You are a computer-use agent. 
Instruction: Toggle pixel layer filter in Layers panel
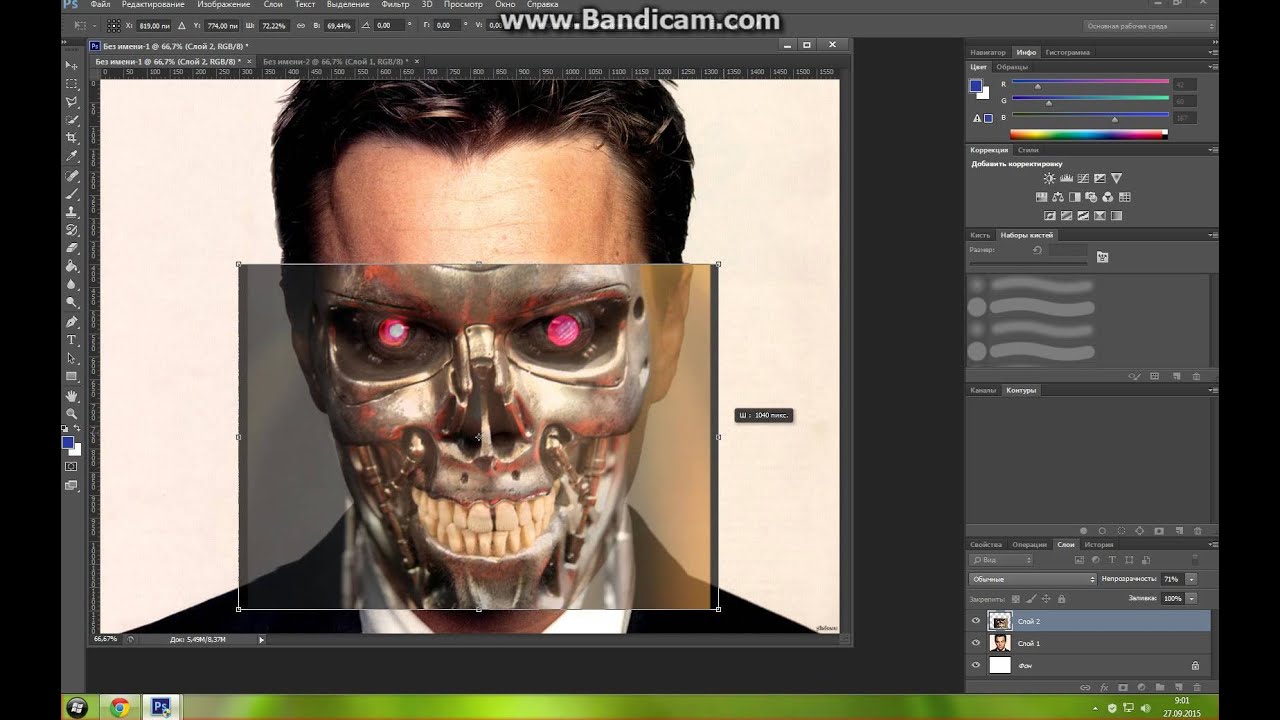(1079, 560)
